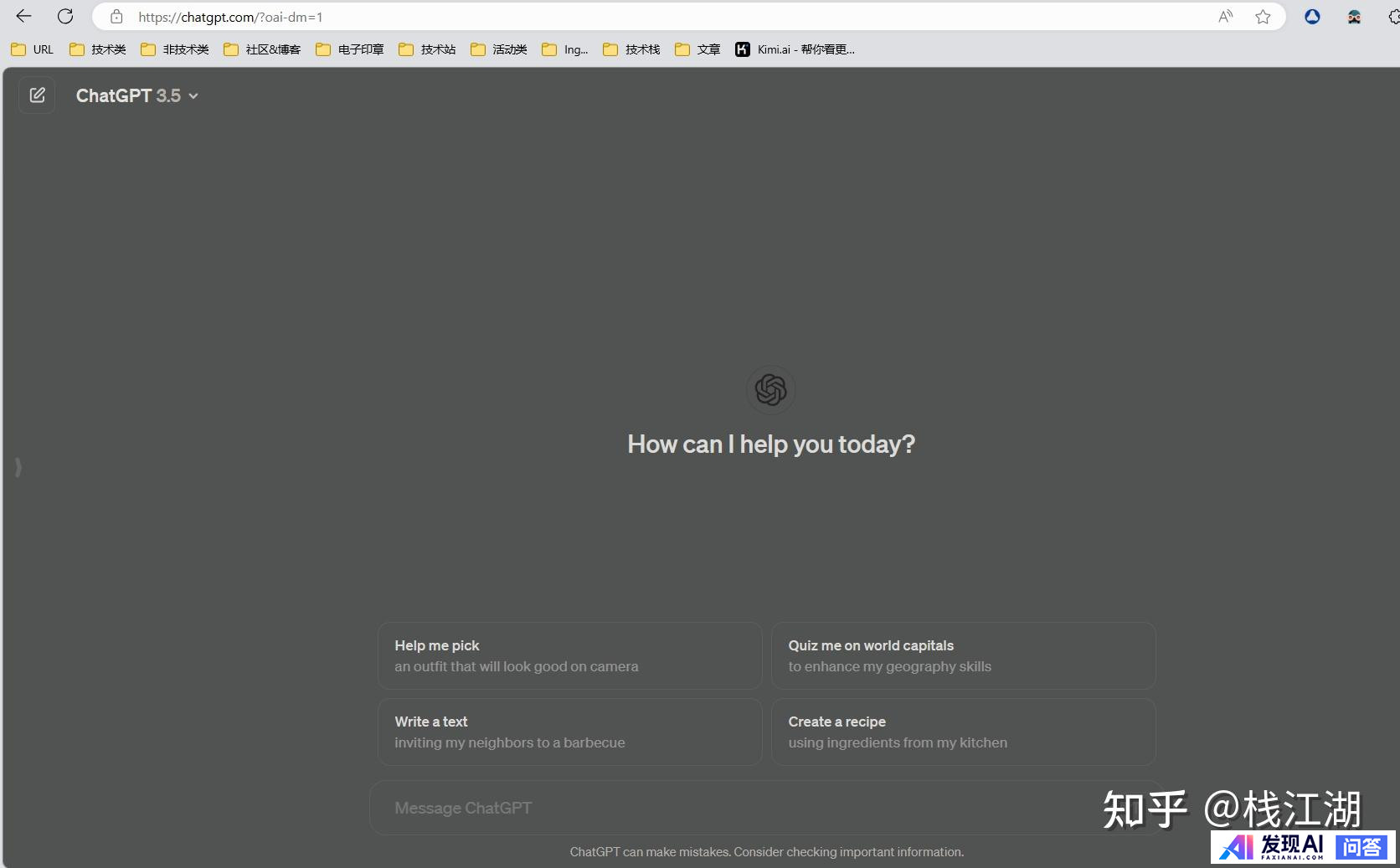
Task: Click the browser back arrow
Action: [x=23, y=16]
